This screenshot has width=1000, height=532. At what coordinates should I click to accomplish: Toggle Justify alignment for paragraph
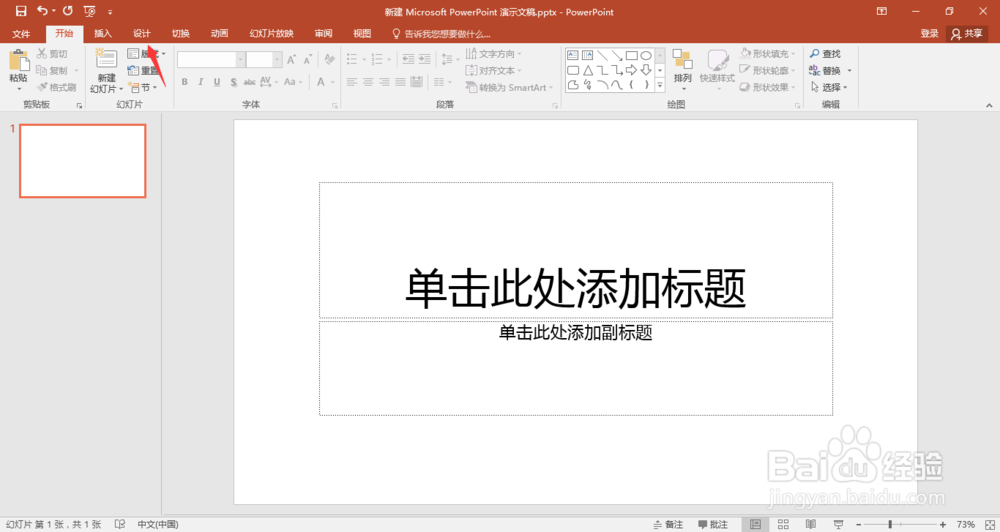click(400, 82)
